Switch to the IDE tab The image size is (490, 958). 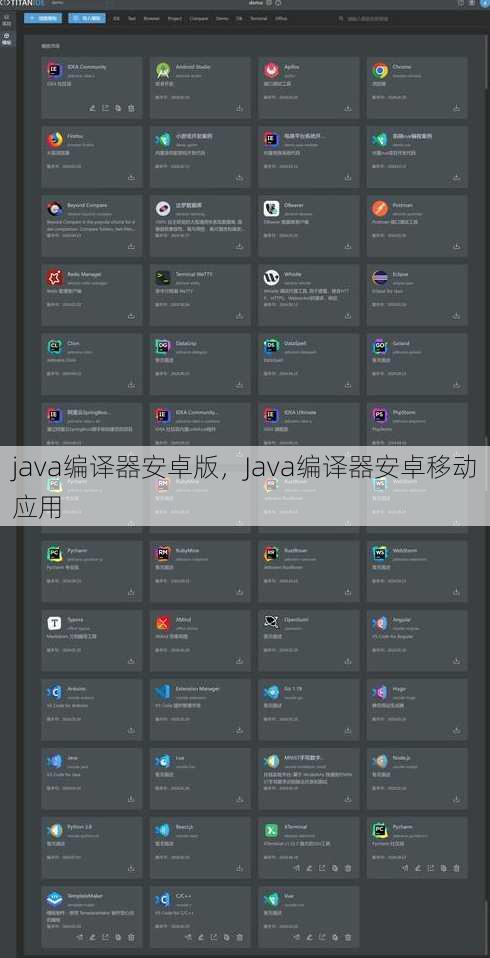[x=116, y=18]
